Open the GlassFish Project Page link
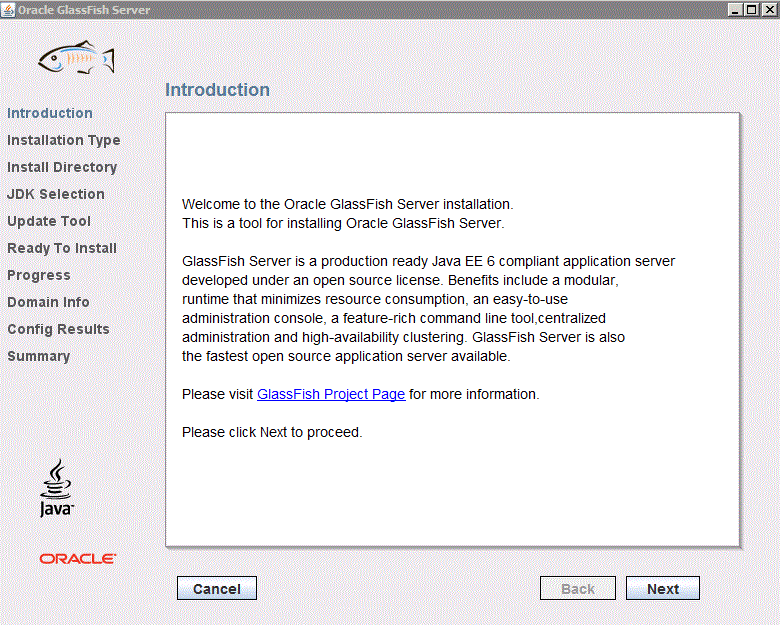Screen dimensions: 780x625 331,394
